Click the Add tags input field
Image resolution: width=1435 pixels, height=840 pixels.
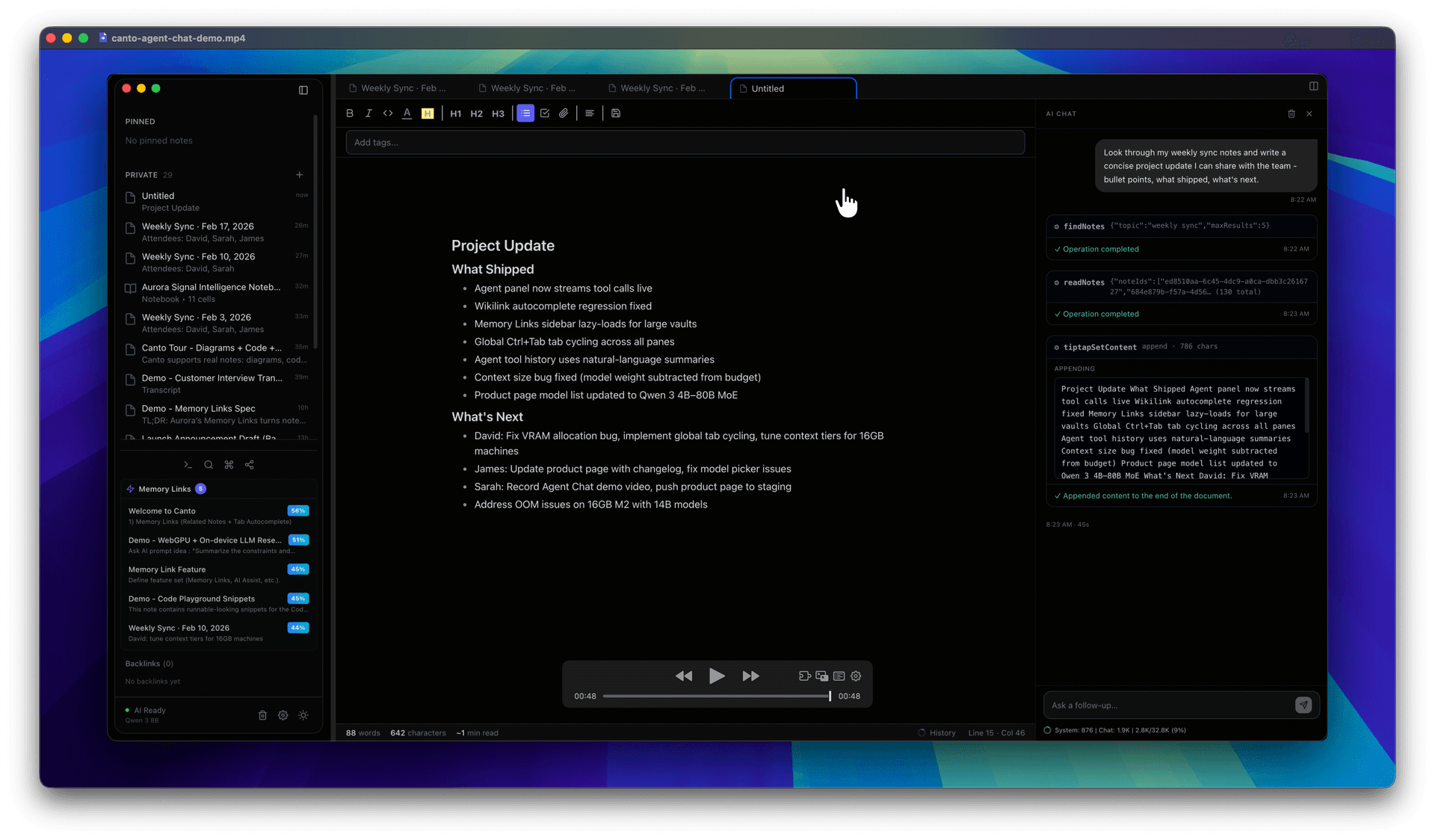pos(685,142)
